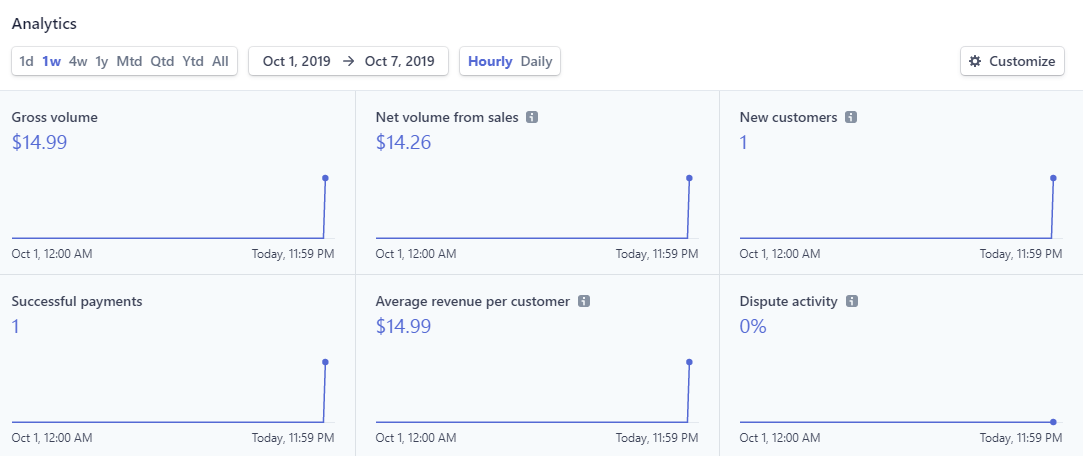The image size is (1083, 456).
Task: Choose the Ytd range option
Action: coord(193,61)
